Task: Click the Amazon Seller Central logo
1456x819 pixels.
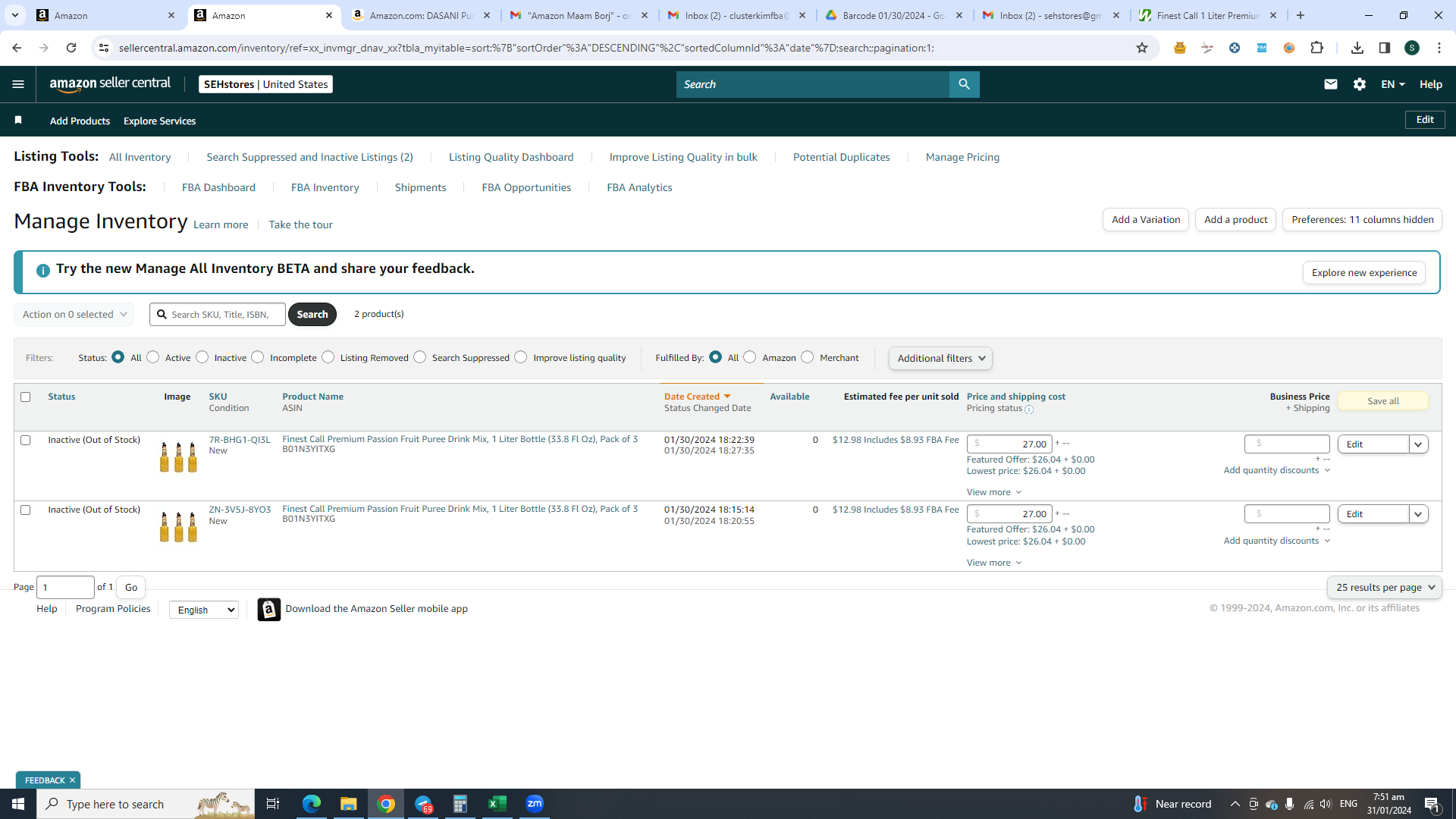Action: 111,84
